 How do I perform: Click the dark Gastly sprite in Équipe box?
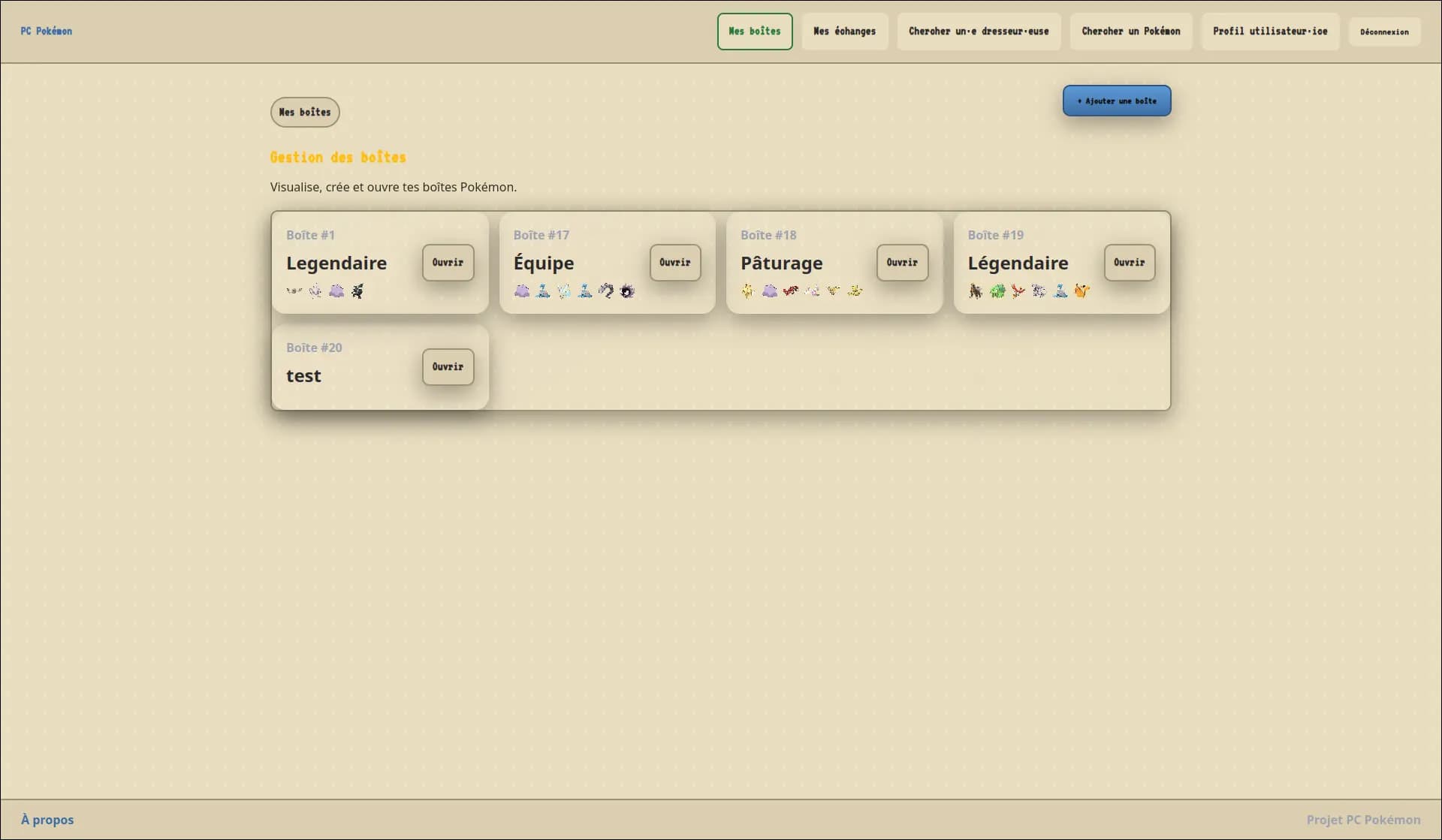pos(627,291)
